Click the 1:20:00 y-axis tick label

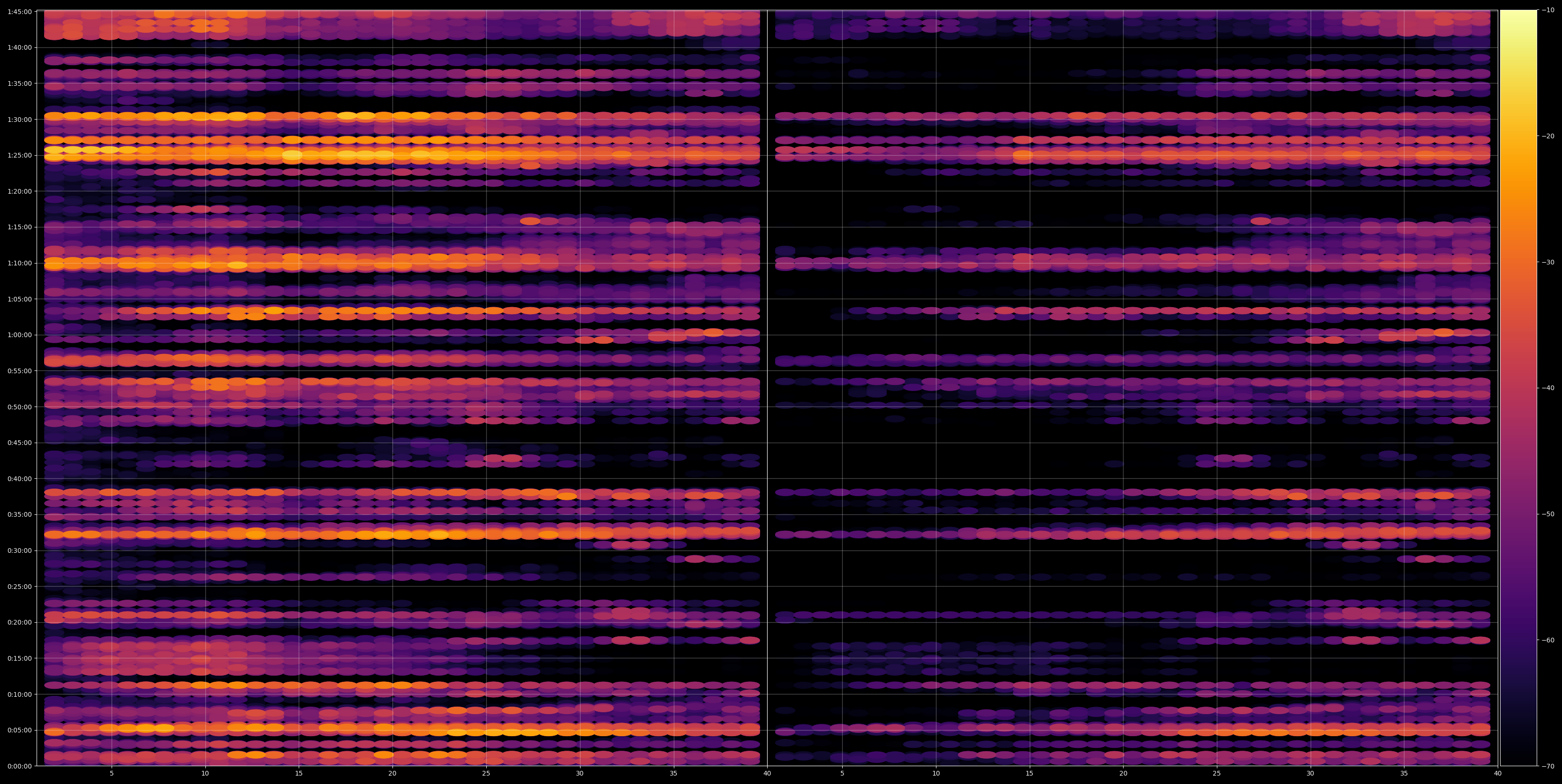point(20,191)
